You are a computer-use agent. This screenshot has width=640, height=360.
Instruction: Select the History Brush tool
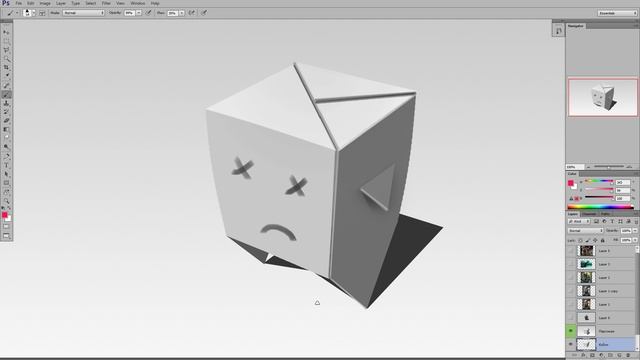pyautogui.click(x=6, y=112)
